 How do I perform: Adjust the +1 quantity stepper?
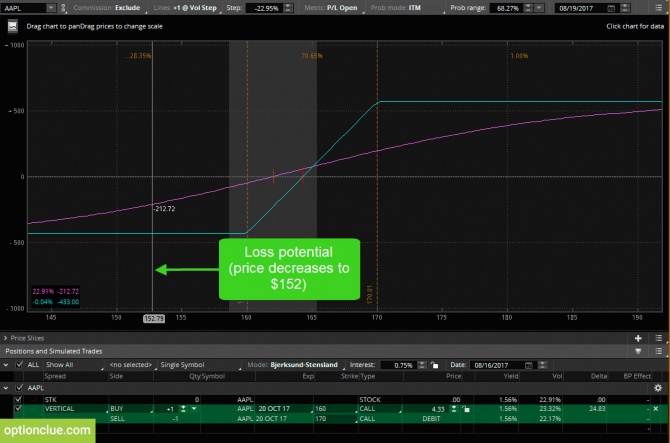[x=183, y=409]
